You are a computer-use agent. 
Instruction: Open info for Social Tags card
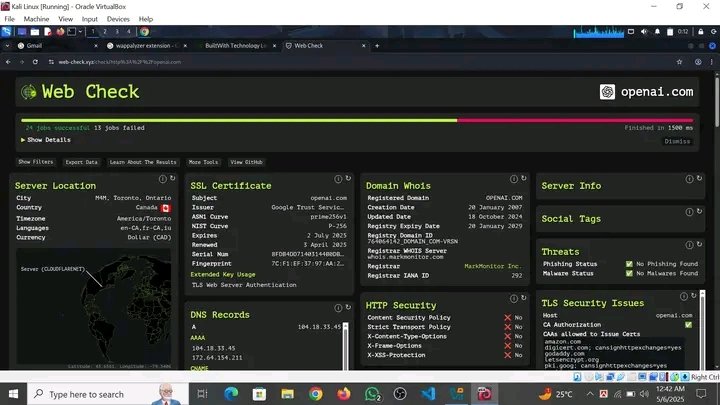click(x=689, y=212)
